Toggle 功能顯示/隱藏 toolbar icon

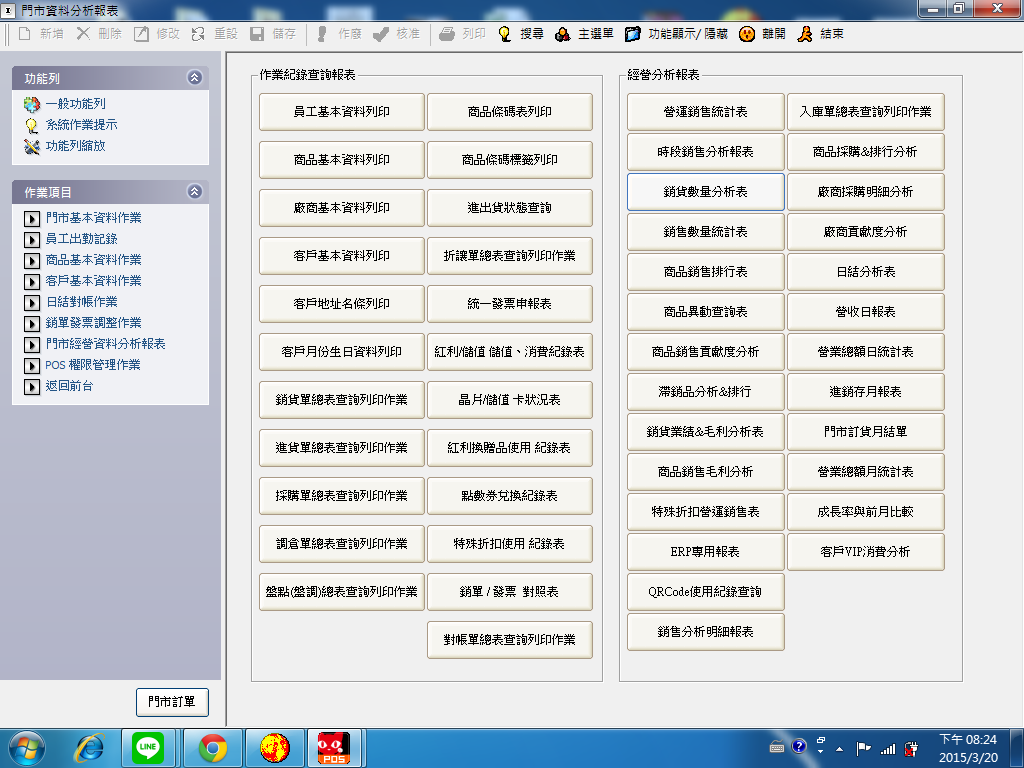click(632, 34)
